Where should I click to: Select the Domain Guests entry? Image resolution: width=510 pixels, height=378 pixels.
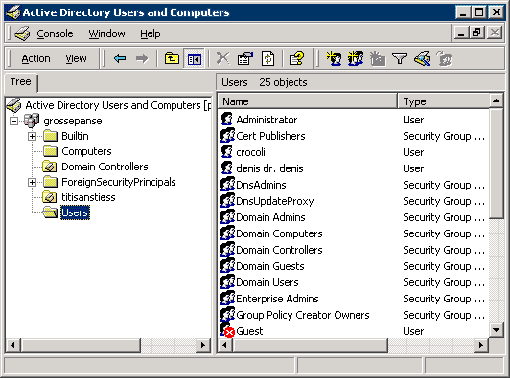coord(270,266)
